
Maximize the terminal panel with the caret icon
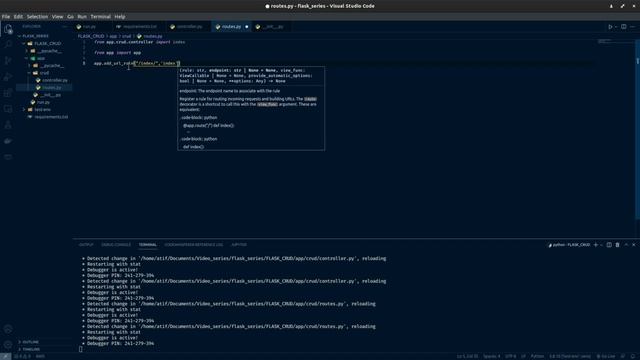[x=626, y=245]
